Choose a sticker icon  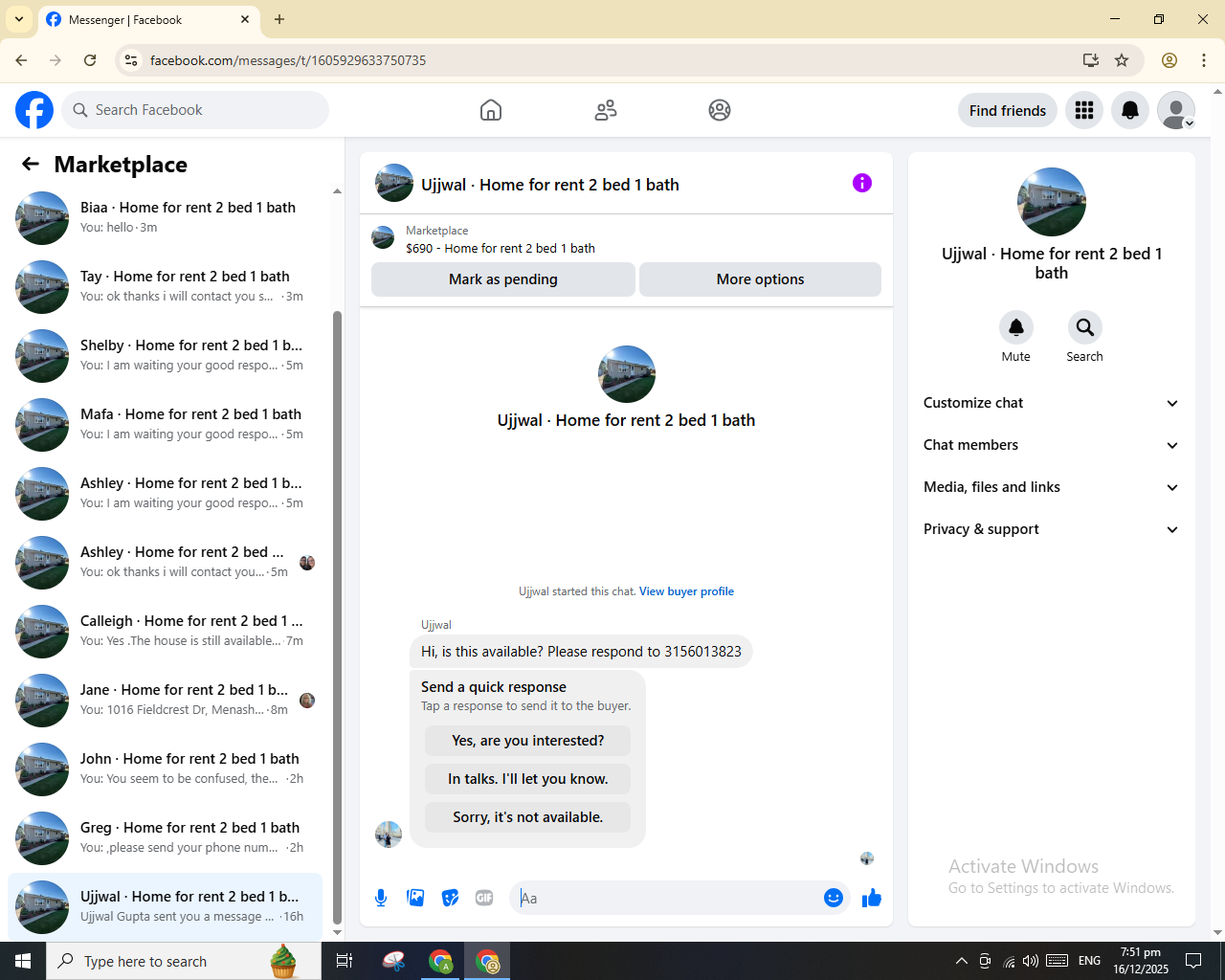tap(450, 898)
